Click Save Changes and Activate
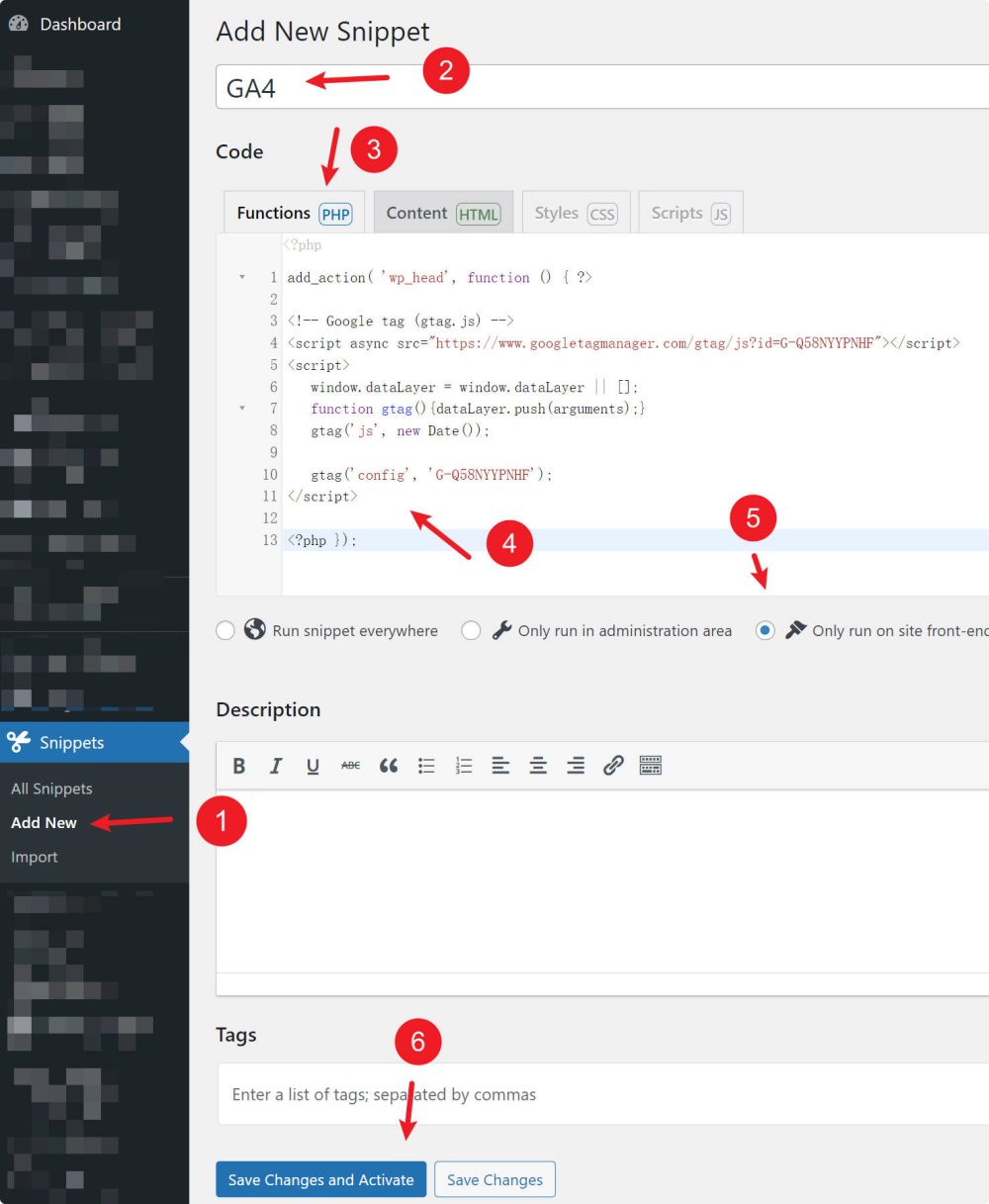989x1204 pixels. [x=320, y=1179]
